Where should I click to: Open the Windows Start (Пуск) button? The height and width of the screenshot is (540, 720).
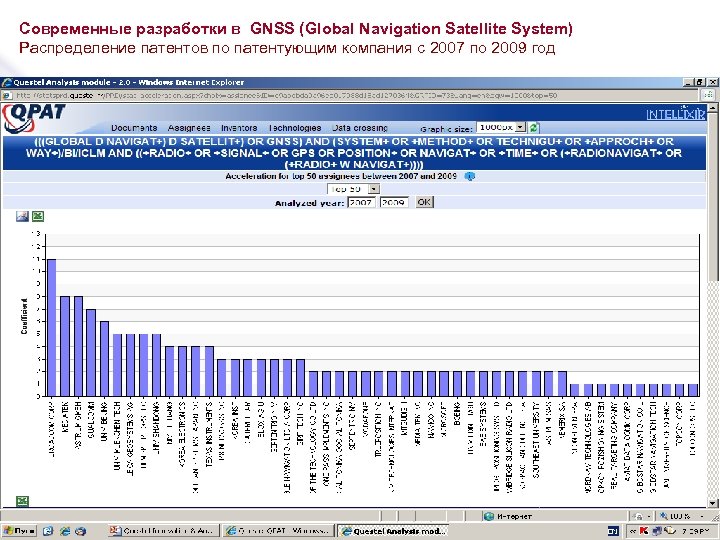click(x=19, y=531)
